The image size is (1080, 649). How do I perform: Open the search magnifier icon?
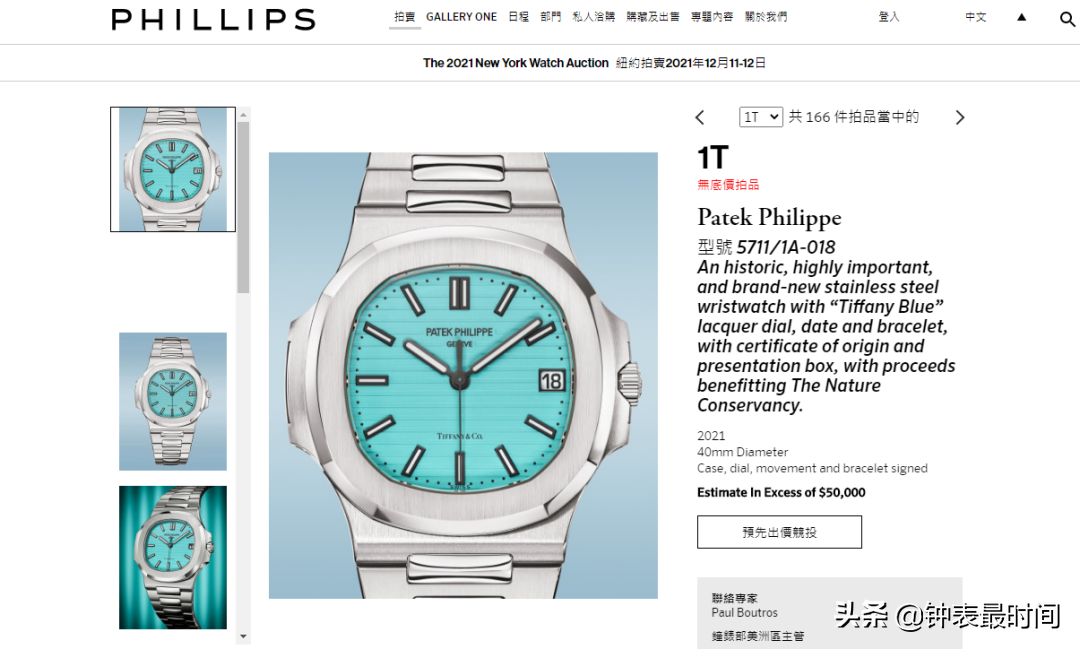point(1067,19)
